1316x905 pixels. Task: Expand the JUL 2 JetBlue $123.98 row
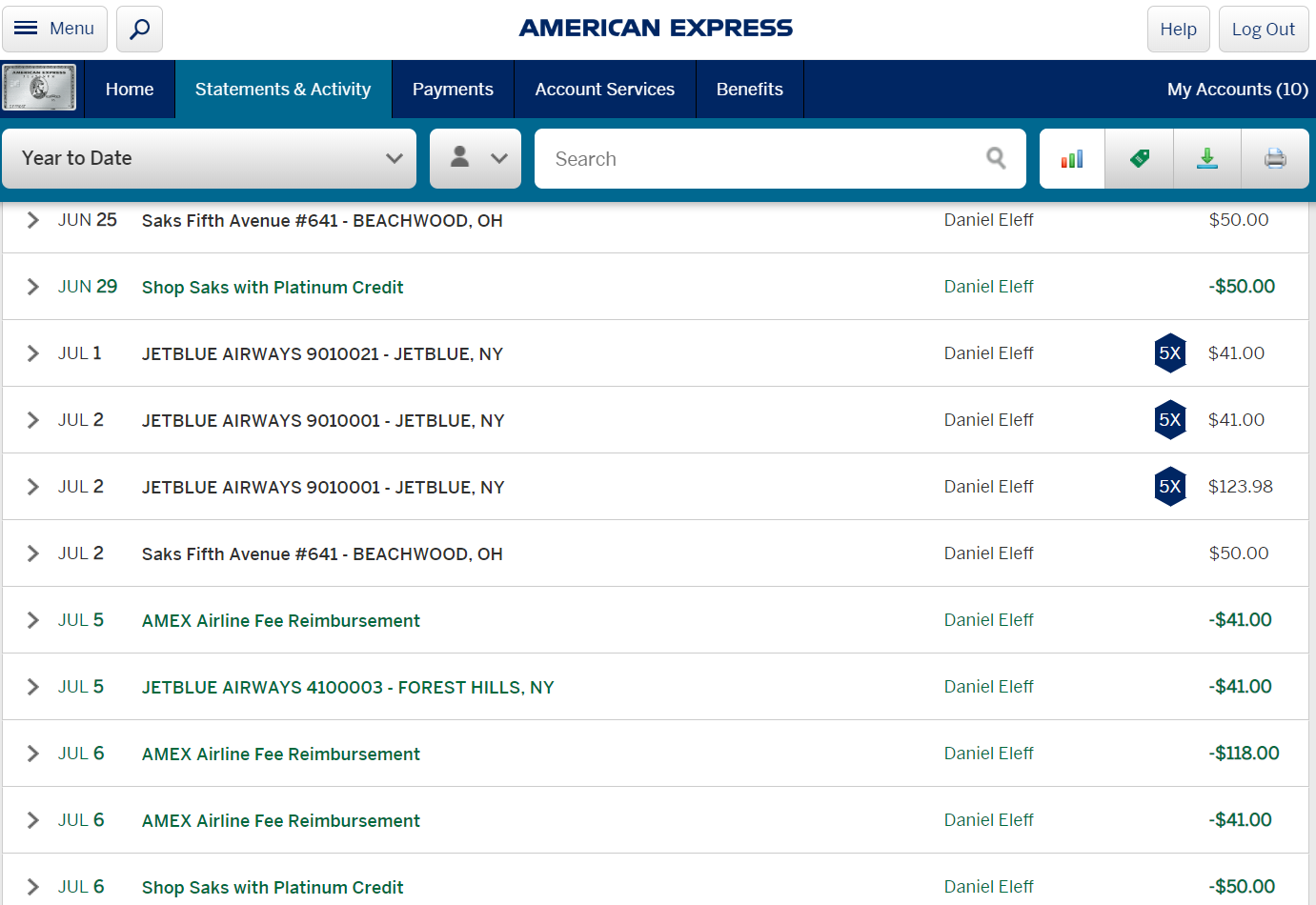(33, 487)
